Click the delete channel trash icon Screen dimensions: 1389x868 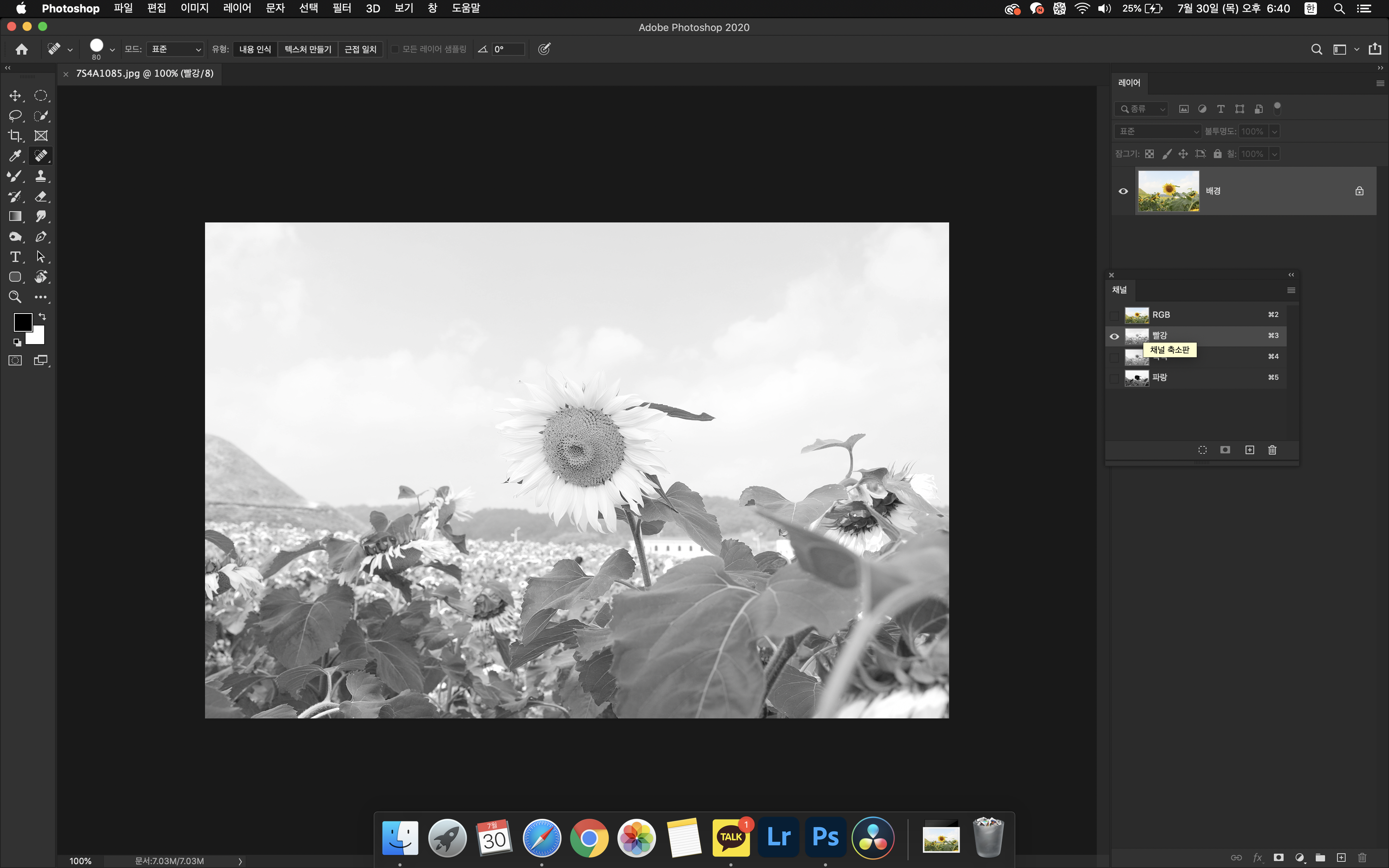(1272, 450)
